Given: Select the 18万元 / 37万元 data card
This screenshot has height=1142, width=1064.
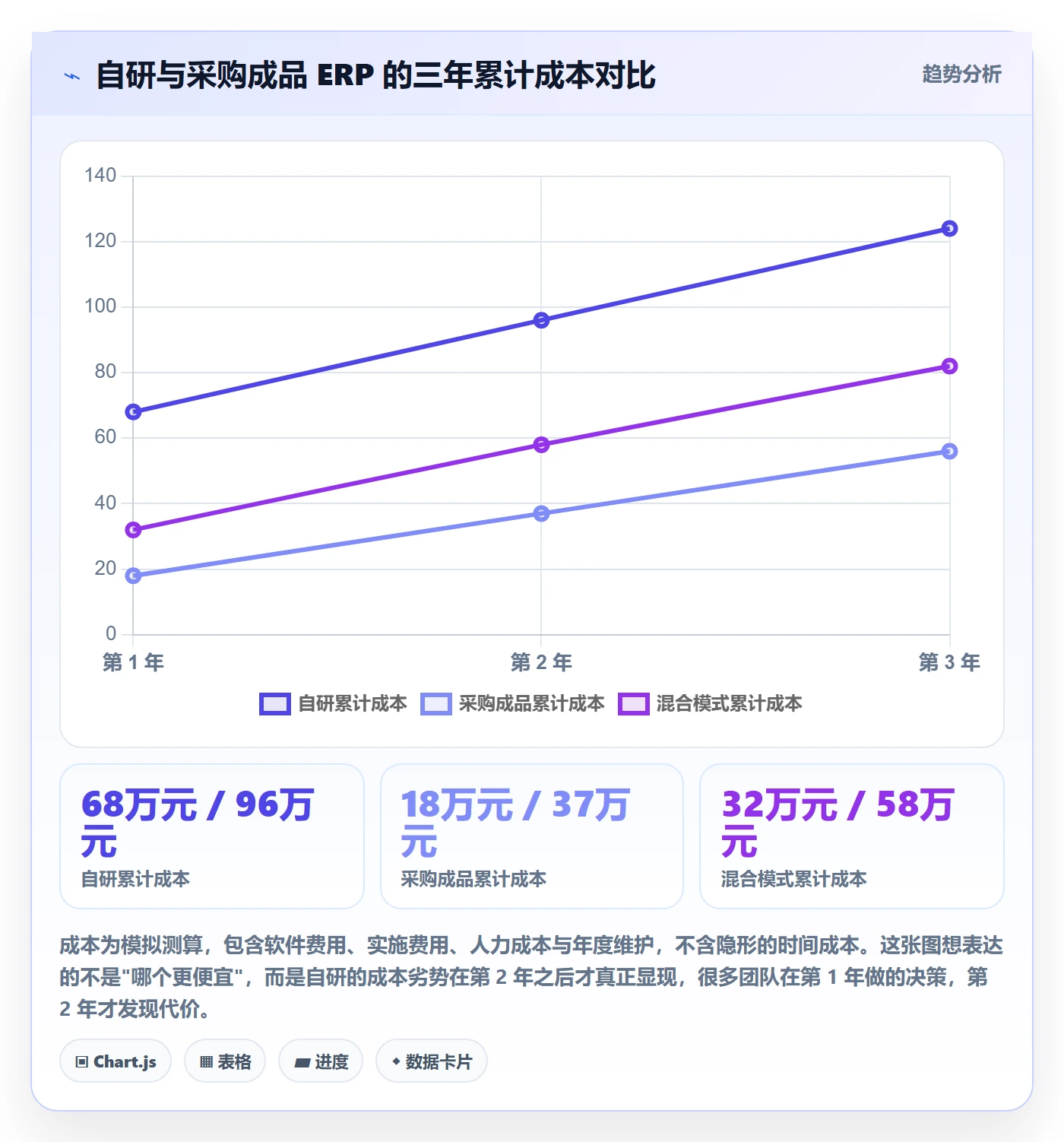Looking at the screenshot, I should (x=532, y=836).
